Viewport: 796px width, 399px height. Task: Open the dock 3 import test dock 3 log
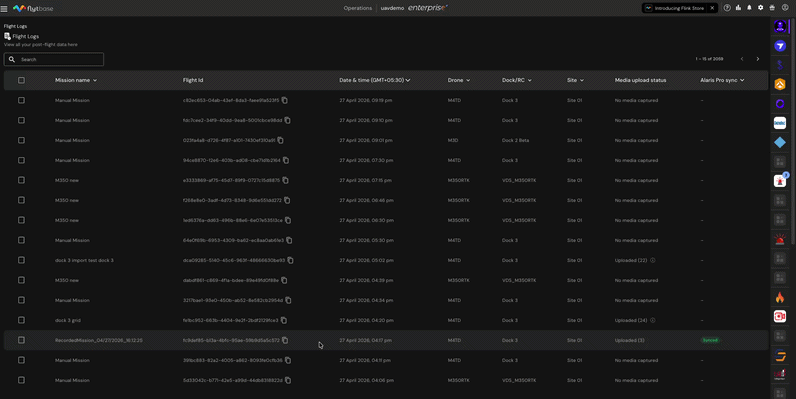pyautogui.click(x=84, y=260)
